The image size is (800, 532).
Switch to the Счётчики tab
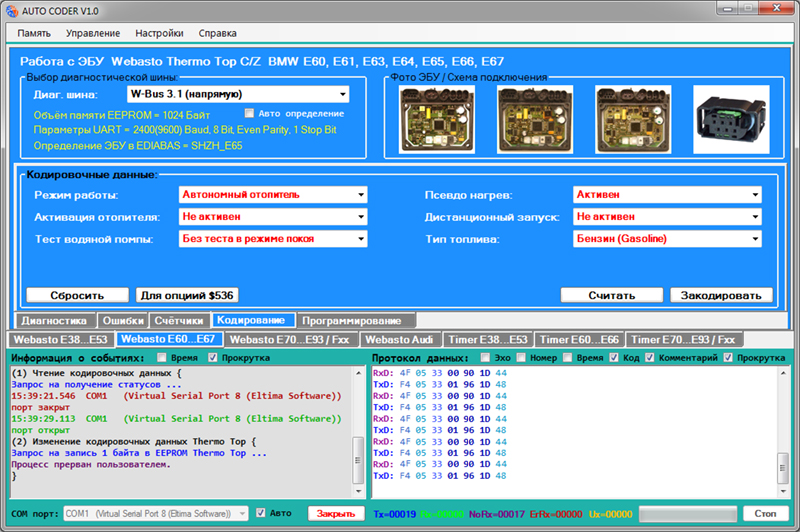point(179,321)
